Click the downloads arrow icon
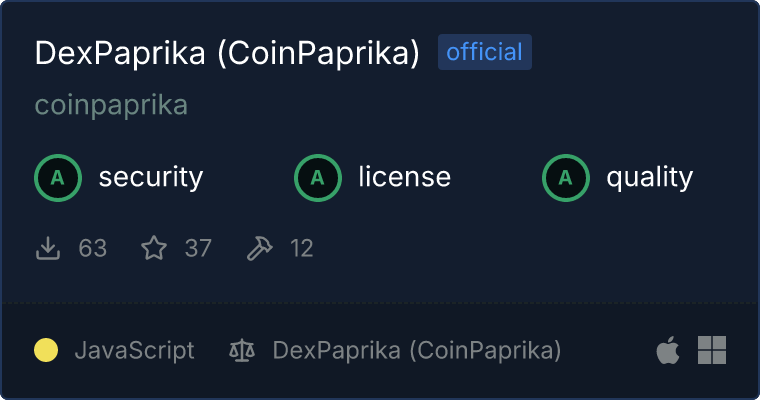Image resolution: width=760 pixels, height=400 pixels. (49, 248)
